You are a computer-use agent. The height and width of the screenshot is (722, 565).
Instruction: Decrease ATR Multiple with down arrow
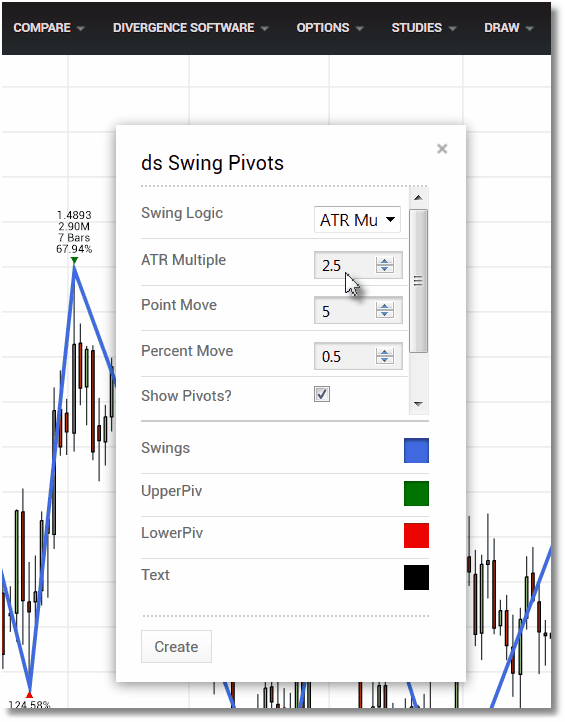tap(384, 269)
